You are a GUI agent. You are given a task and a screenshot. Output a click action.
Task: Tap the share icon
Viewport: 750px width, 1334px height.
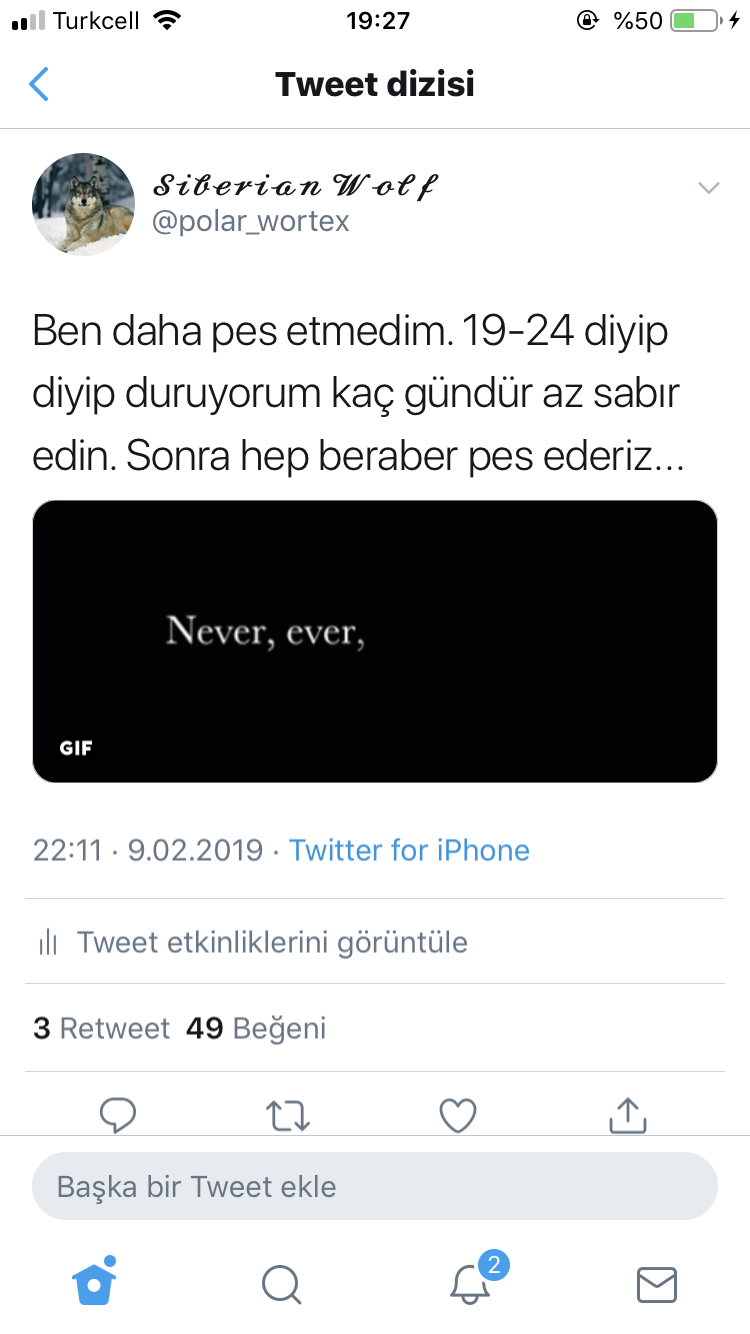click(x=628, y=1115)
